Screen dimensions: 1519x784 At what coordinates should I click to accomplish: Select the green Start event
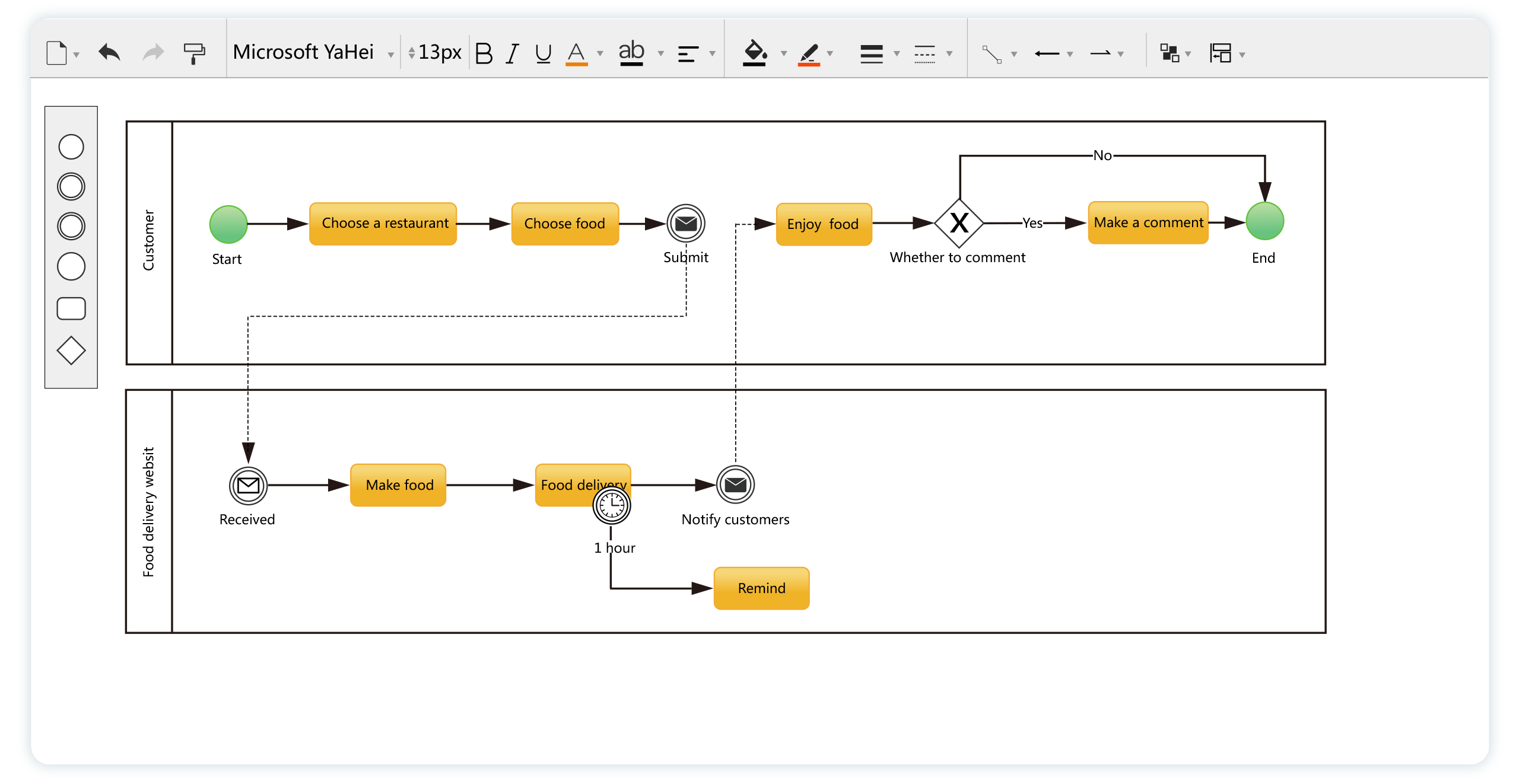point(228,224)
